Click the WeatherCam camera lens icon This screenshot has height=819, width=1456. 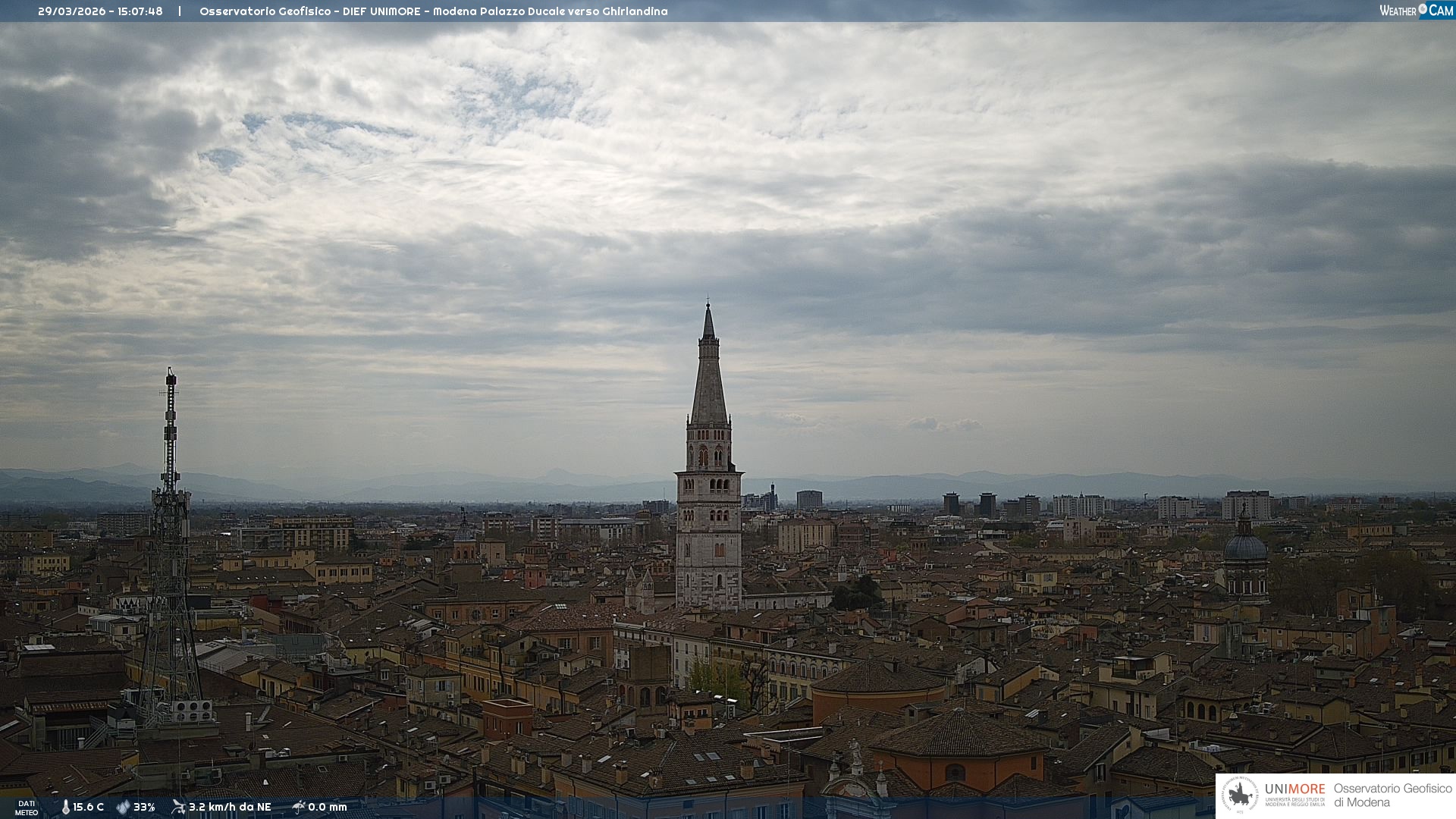[x=1423, y=9]
